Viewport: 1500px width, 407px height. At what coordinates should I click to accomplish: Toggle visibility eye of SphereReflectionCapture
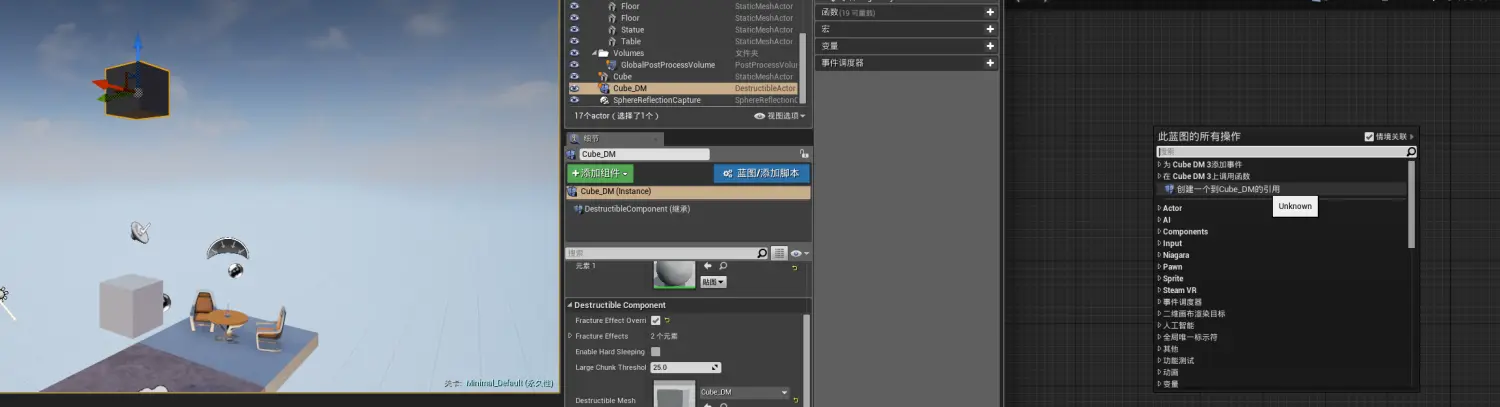pyautogui.click(x=574, y=100)
